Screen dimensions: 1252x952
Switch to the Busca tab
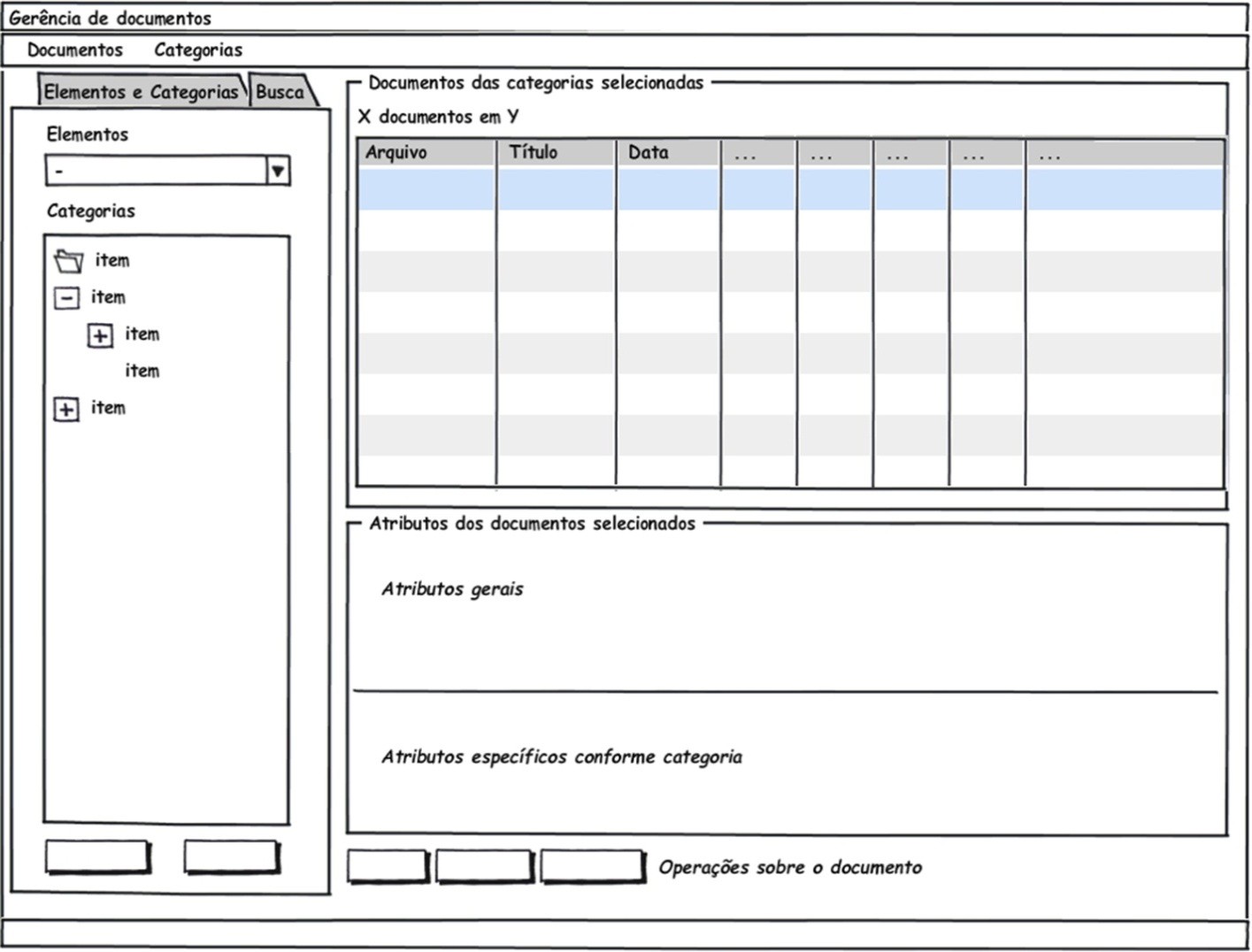[x=281, y=91]
